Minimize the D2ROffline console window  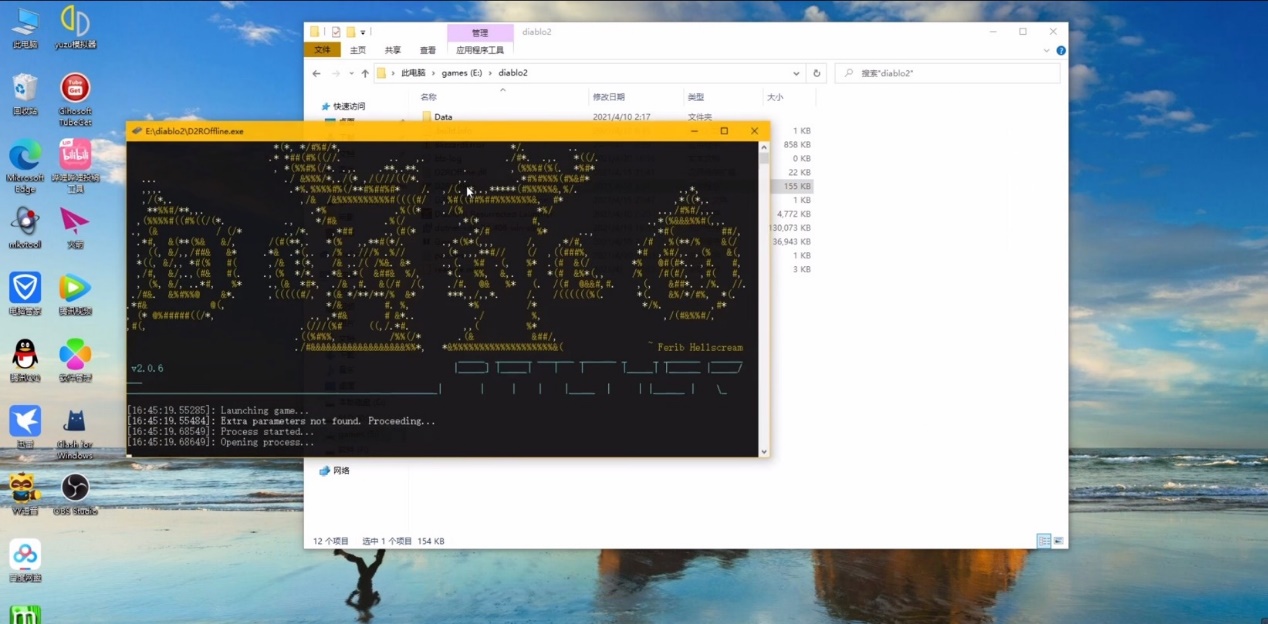pyautogui.click(x=694, y=131)
